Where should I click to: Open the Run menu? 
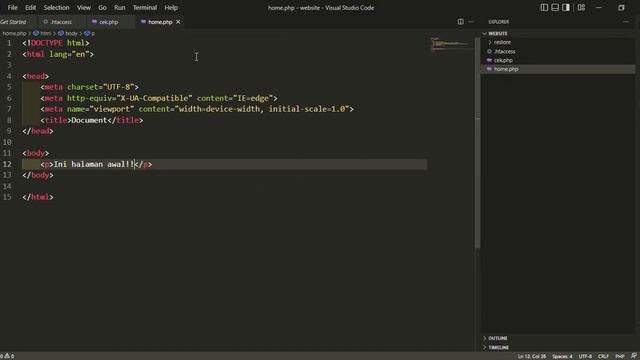120,7
